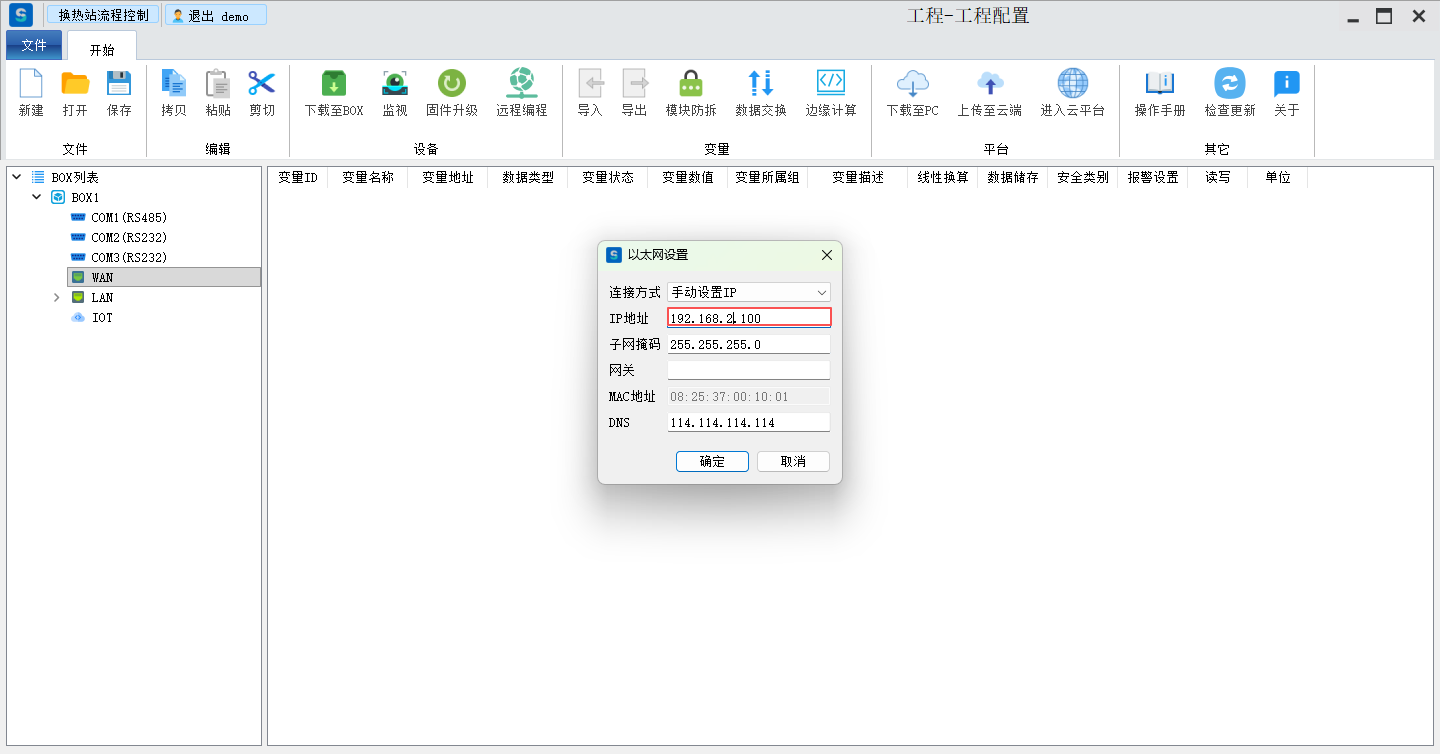The image size is (1440, 754).
Task: Confirm Ethernet settings with 确定 button
Action: coord(712,462)
